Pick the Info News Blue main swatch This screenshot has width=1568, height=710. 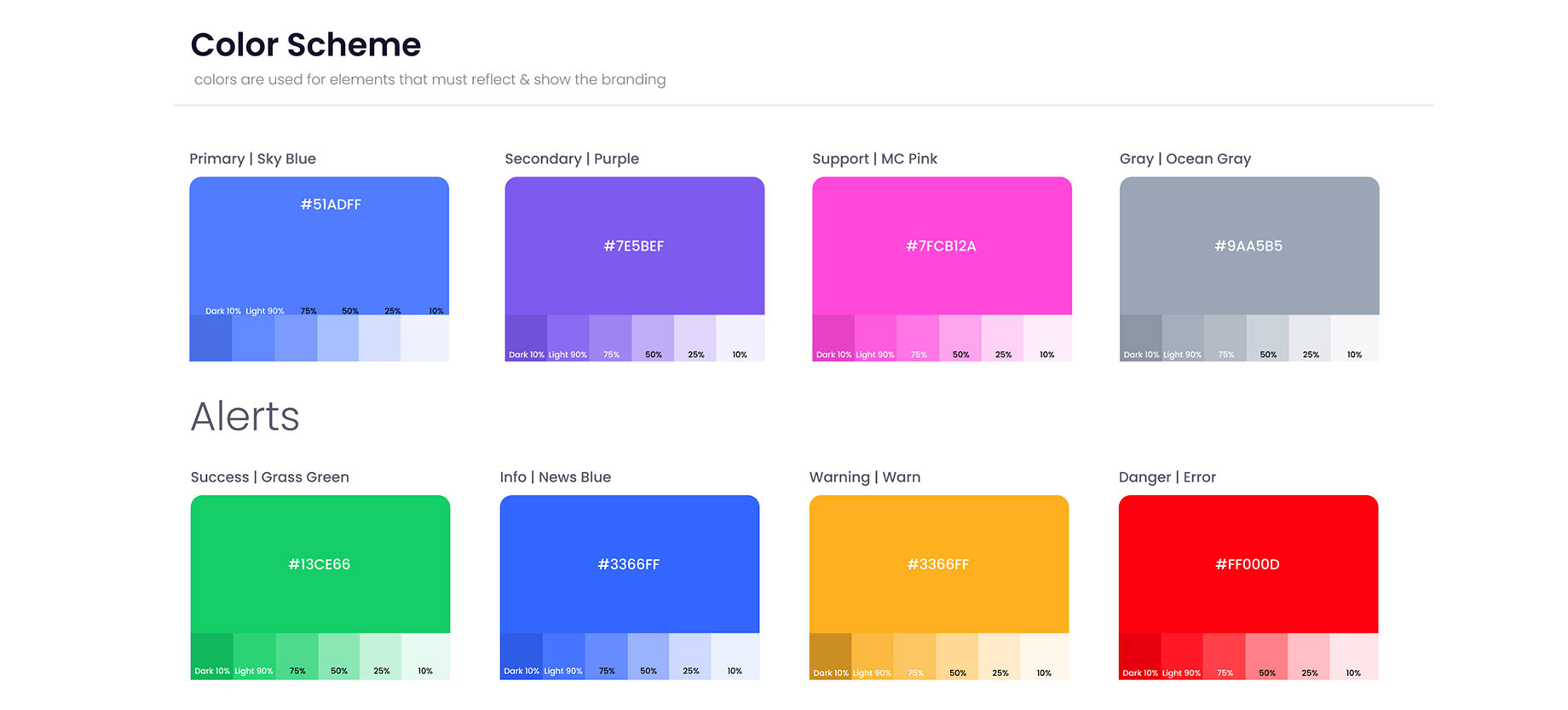[629, 563]
